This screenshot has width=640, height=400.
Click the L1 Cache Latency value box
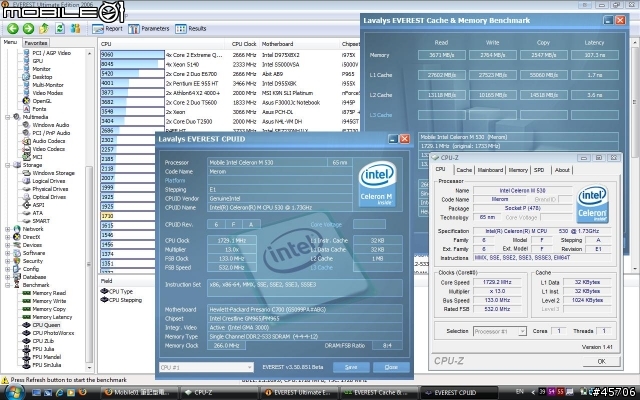(595, 75)
